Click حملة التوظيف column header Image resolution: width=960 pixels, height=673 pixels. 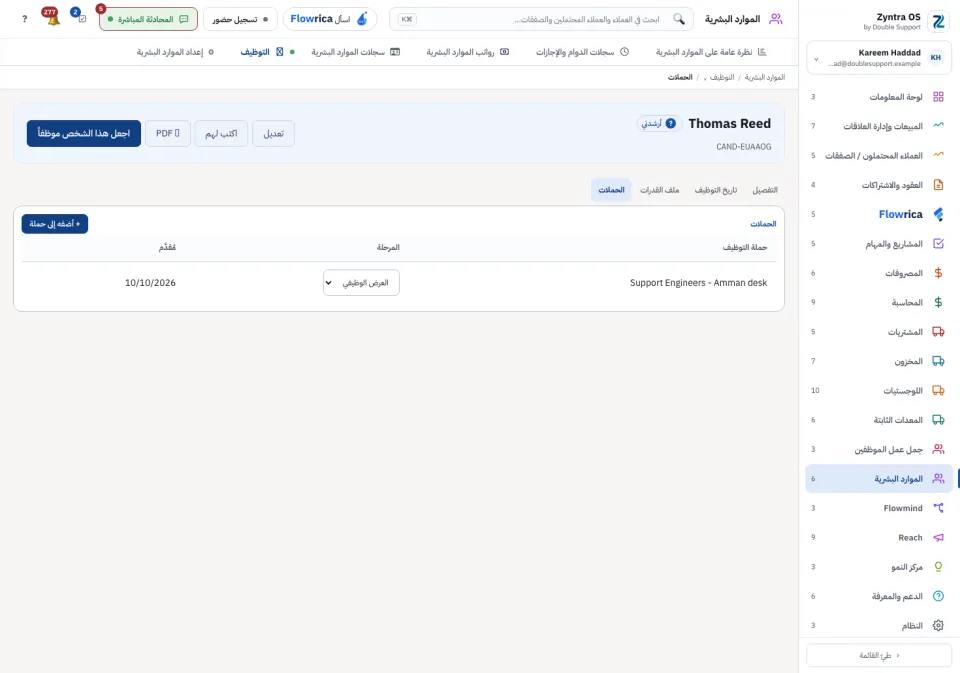tap(744, 247)
